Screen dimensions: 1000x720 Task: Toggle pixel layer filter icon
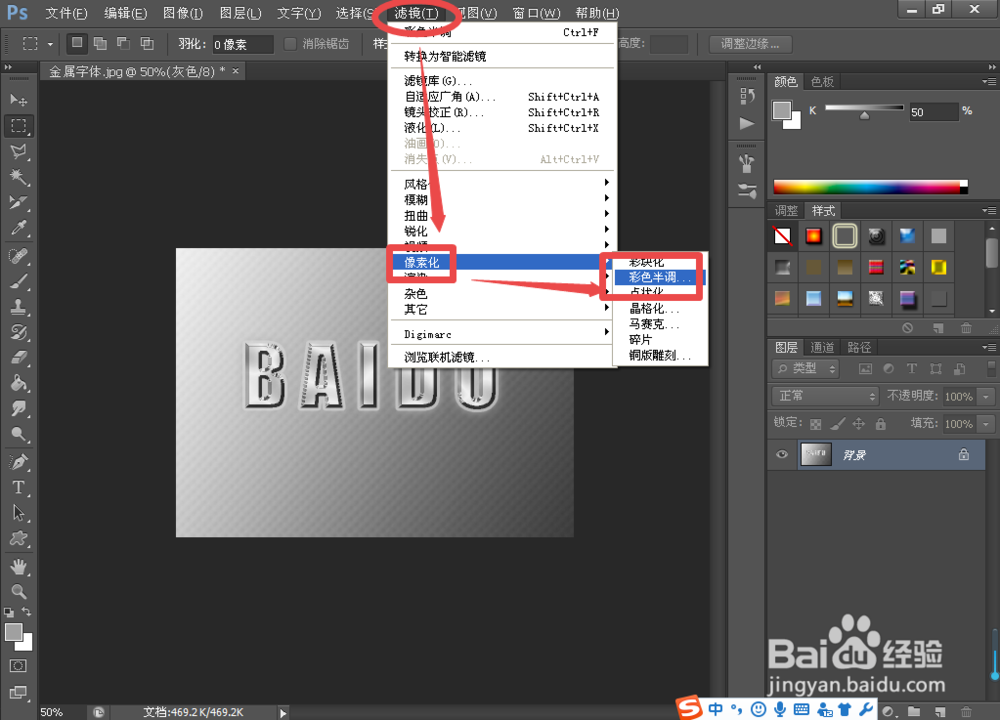pos(865,369)
